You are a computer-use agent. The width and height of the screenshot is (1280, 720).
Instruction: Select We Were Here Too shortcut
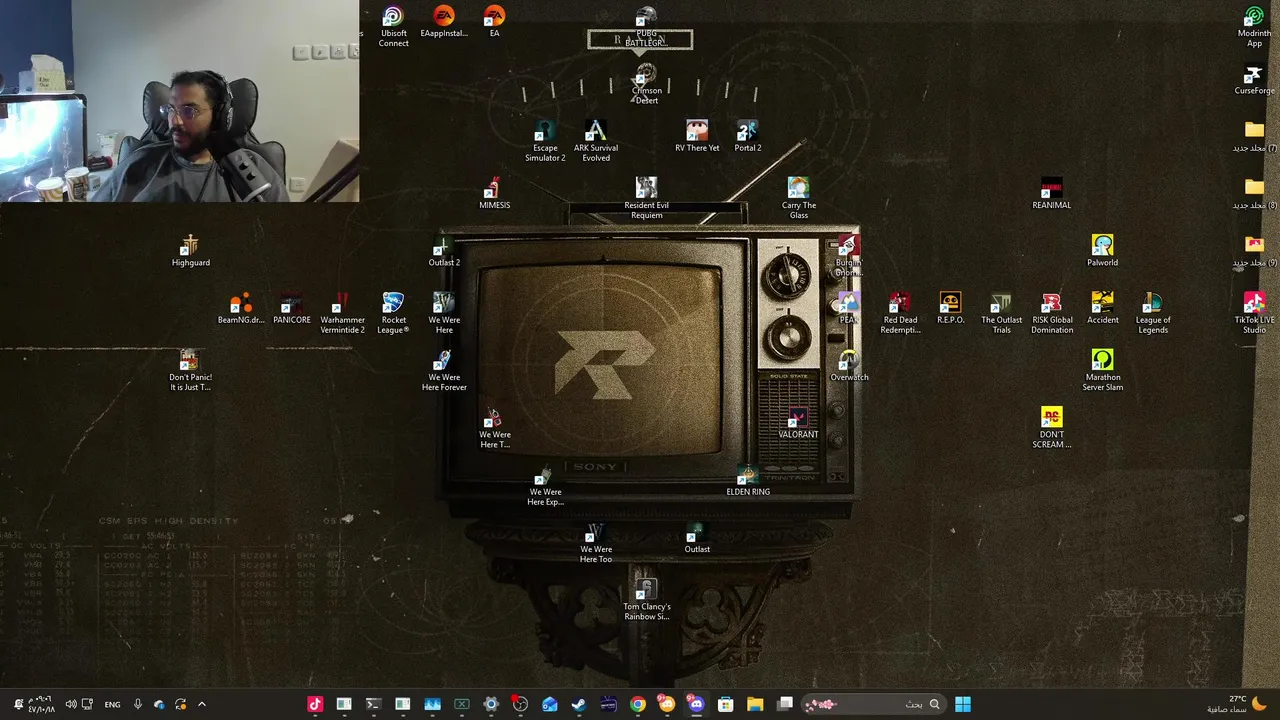[596, 541]
